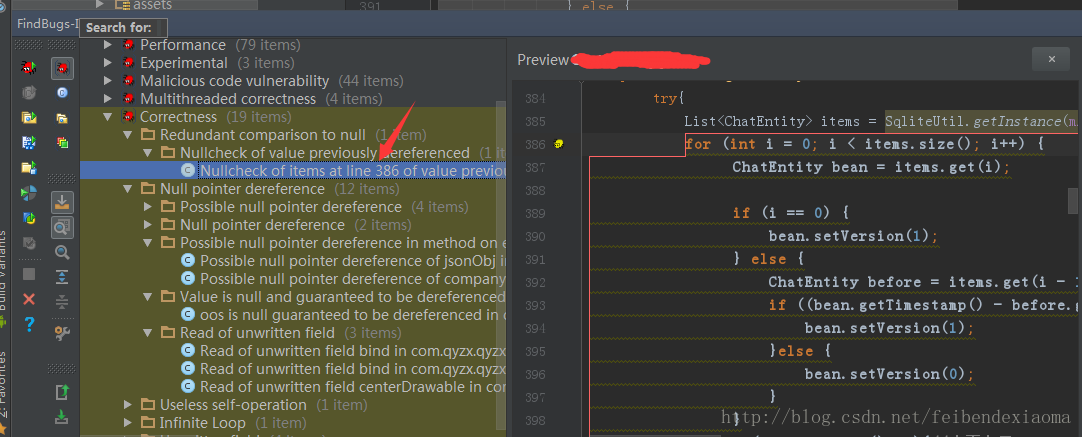1082x437 pixels.
Task: Select Read of unwritten field centerDrawable
Action: coord(353,387)
